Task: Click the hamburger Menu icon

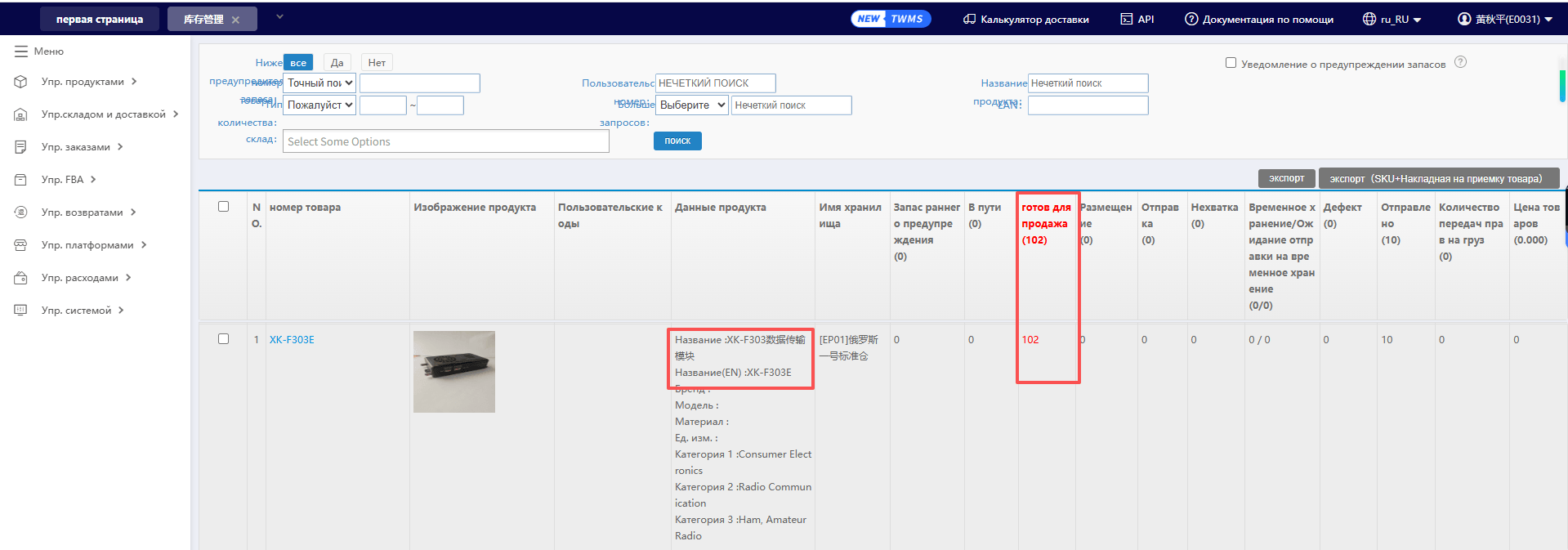Action: 21,51
